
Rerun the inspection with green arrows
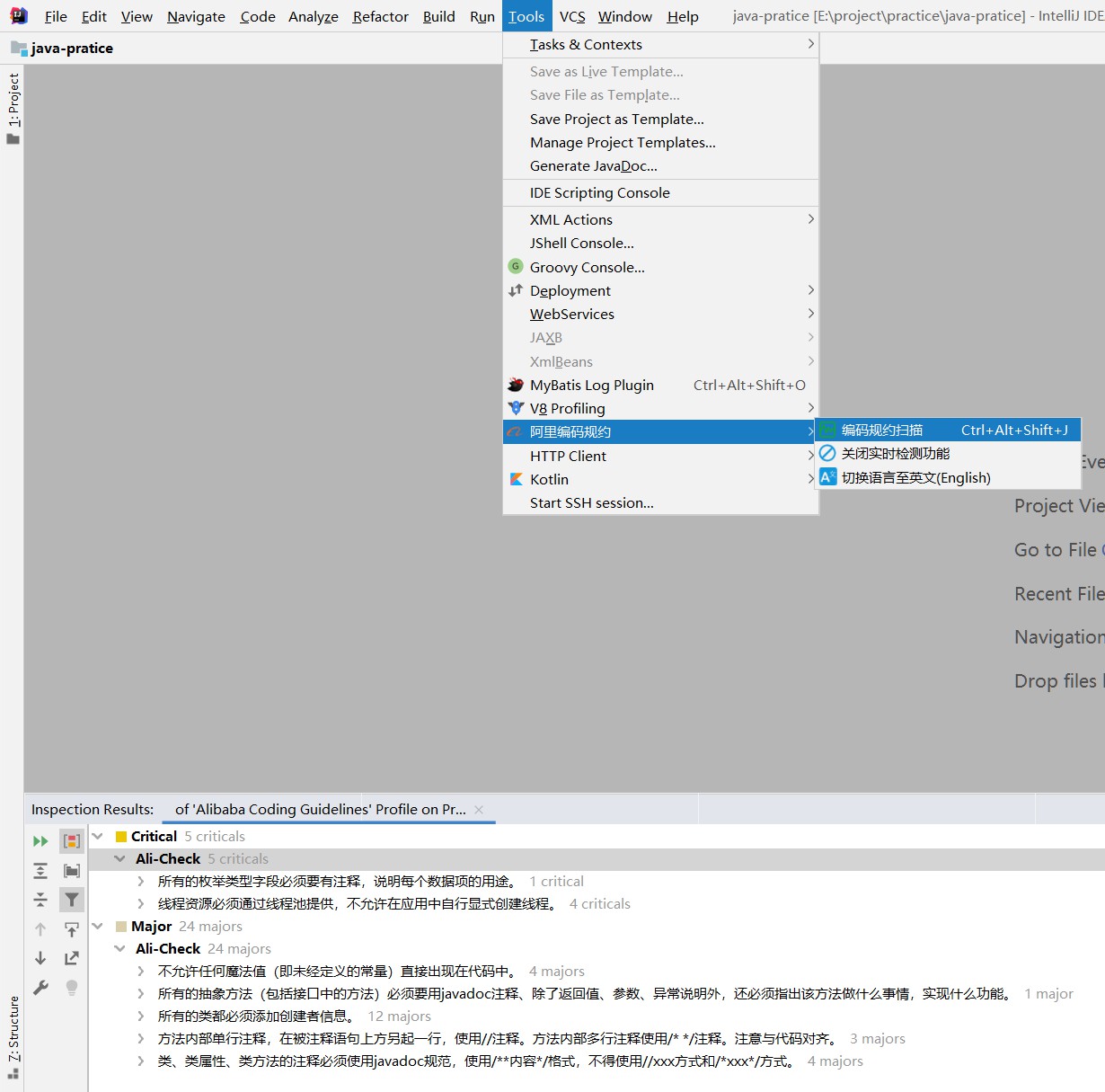point(40,841)
